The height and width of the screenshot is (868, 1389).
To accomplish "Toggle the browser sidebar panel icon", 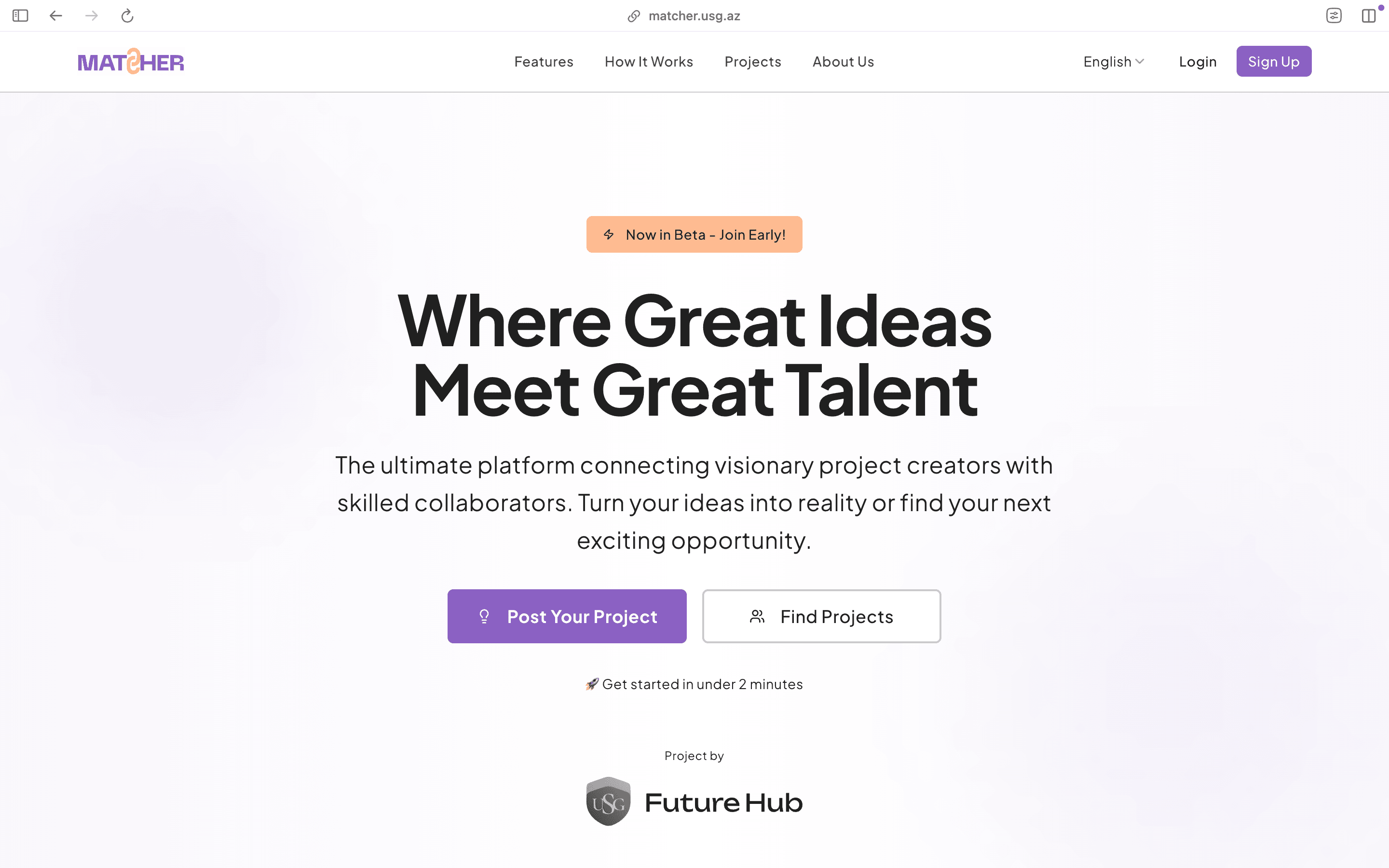I will click(x=20, y=15).
